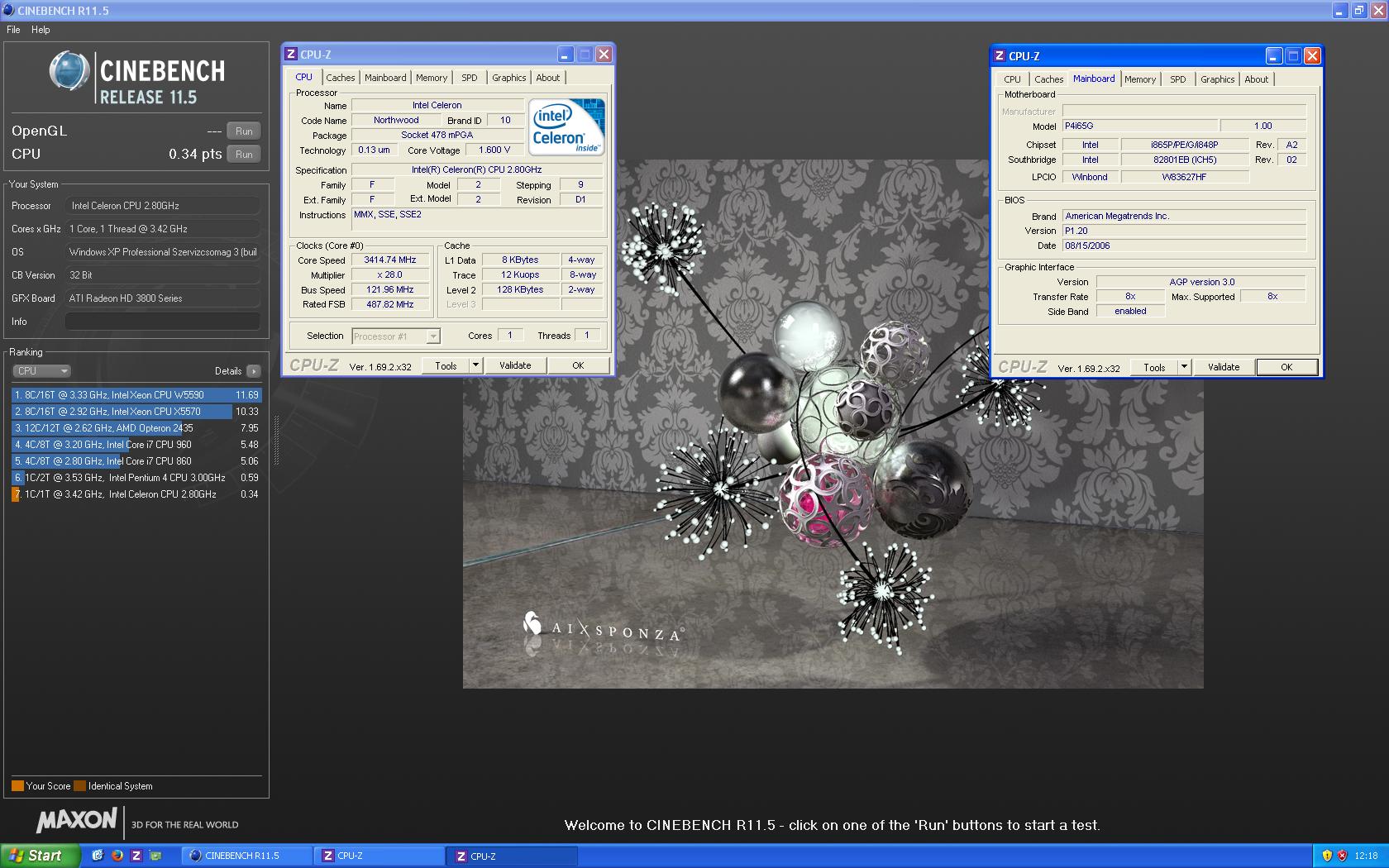The height and width of the screenshot is (868, 1389).
Task: Launch CPU-Z from the quick launch bar
Action: [136, 856]
